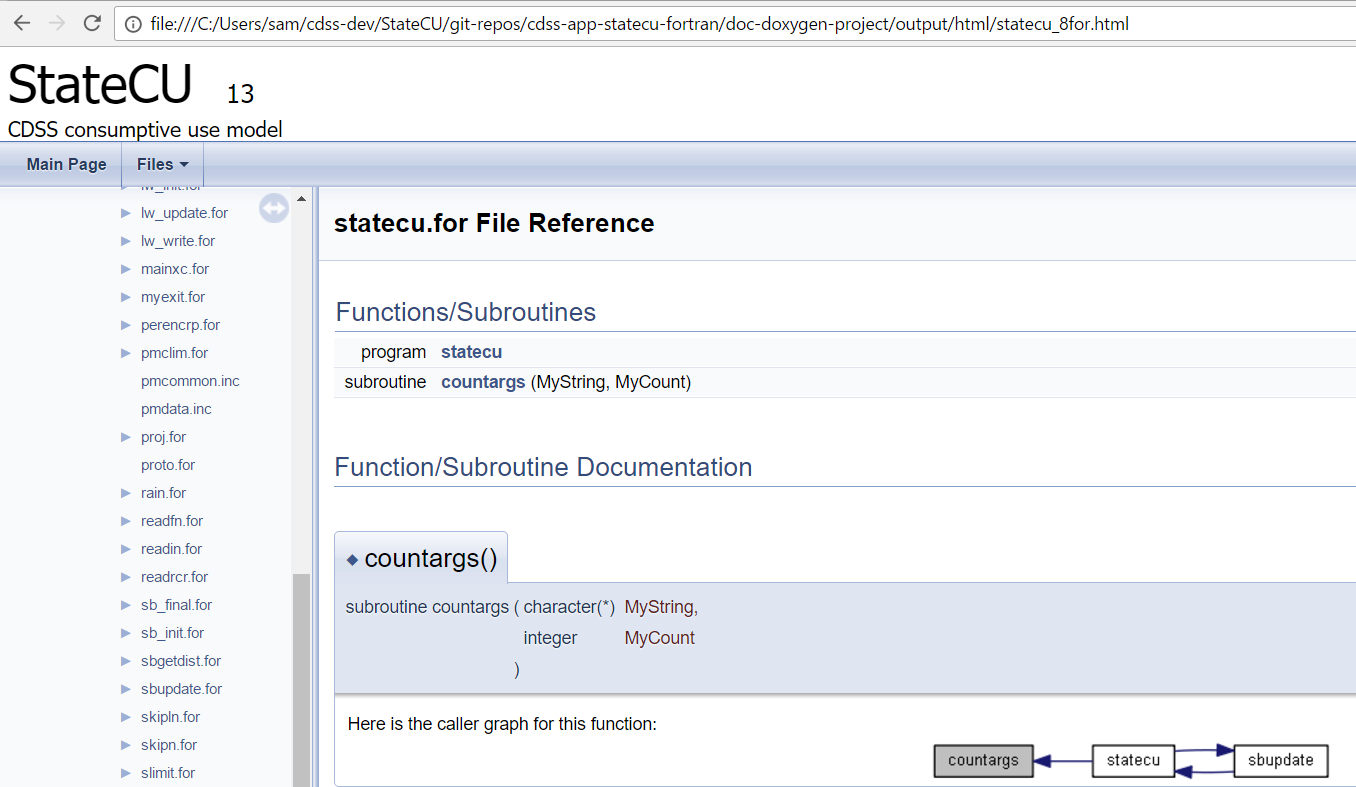Open proto.for from the sidebar

[x=167, y=464]
